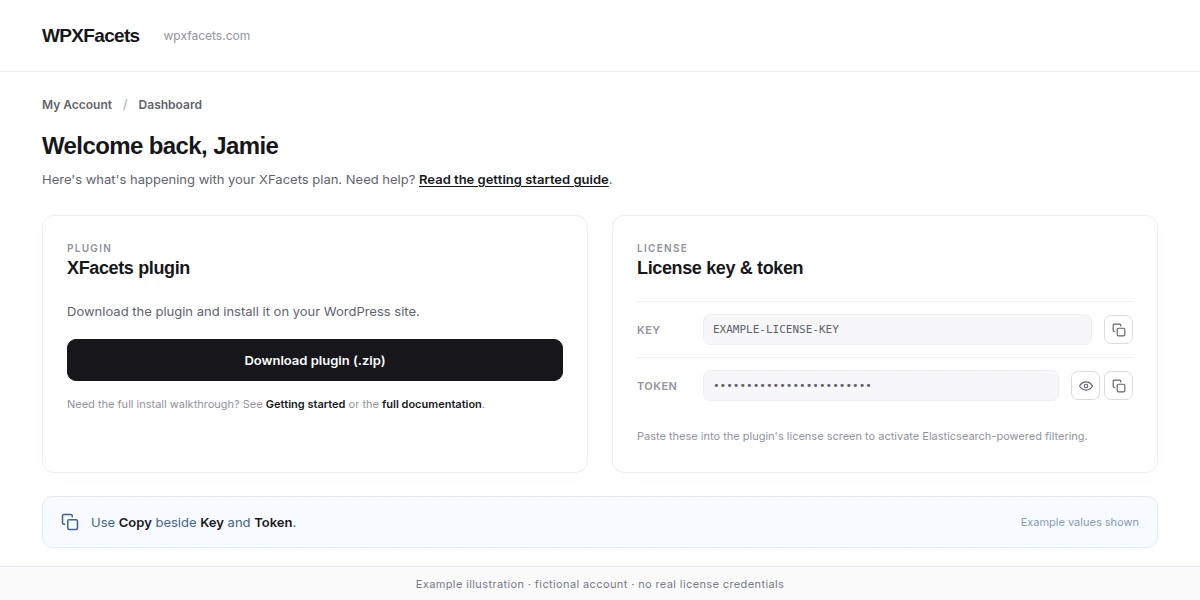This screenshot has height=600, width=1200.
Task: Go to My Account breadcrumb
Action: [x=77, y=105]
